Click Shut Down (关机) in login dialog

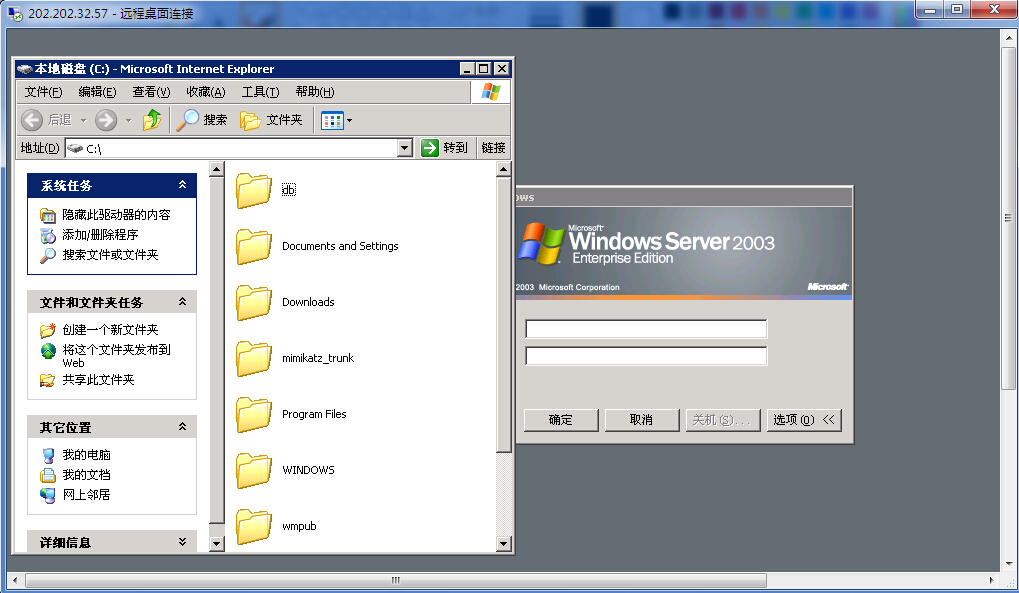tap(723, 420)
